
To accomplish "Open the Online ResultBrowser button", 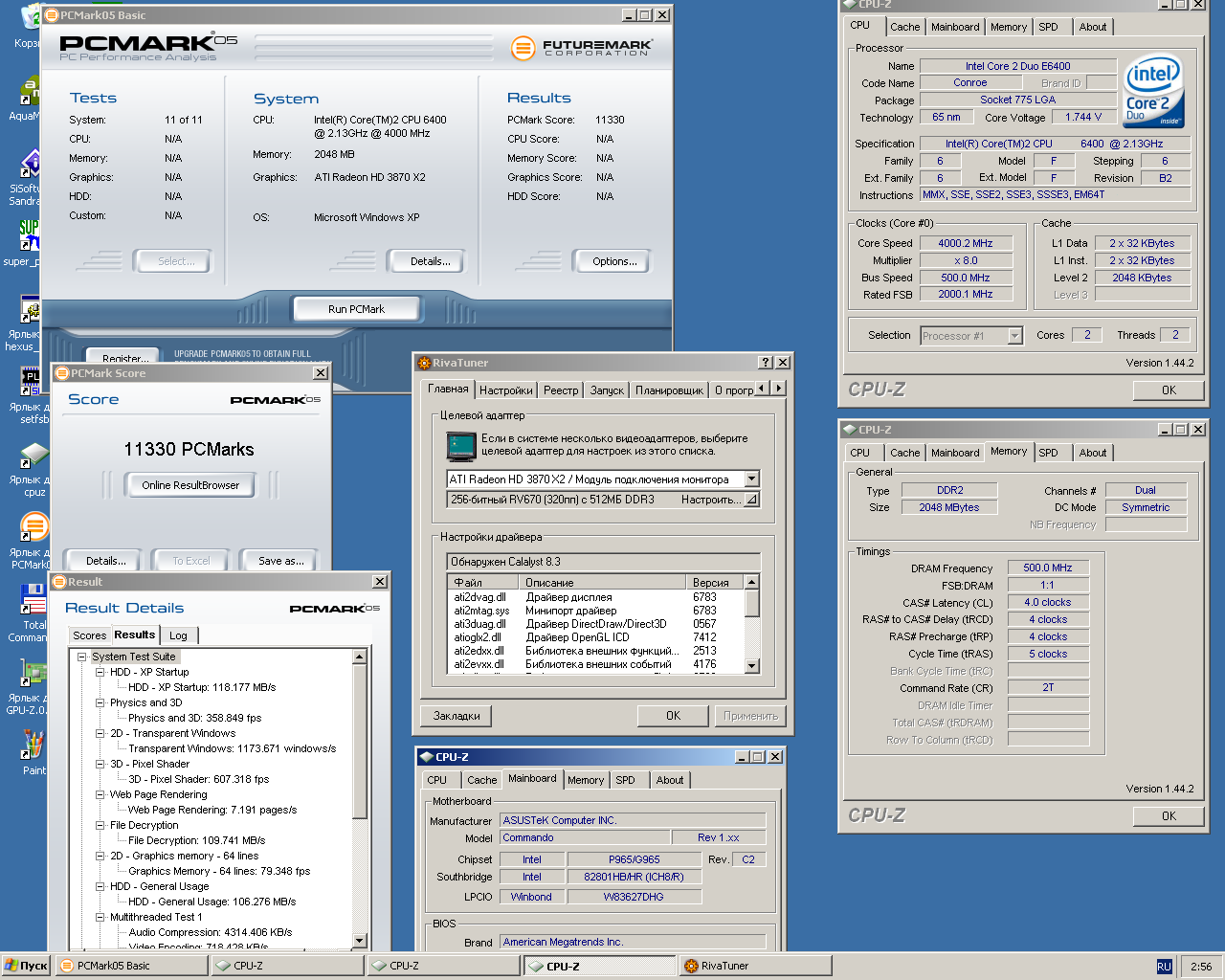I will (190, 485).
